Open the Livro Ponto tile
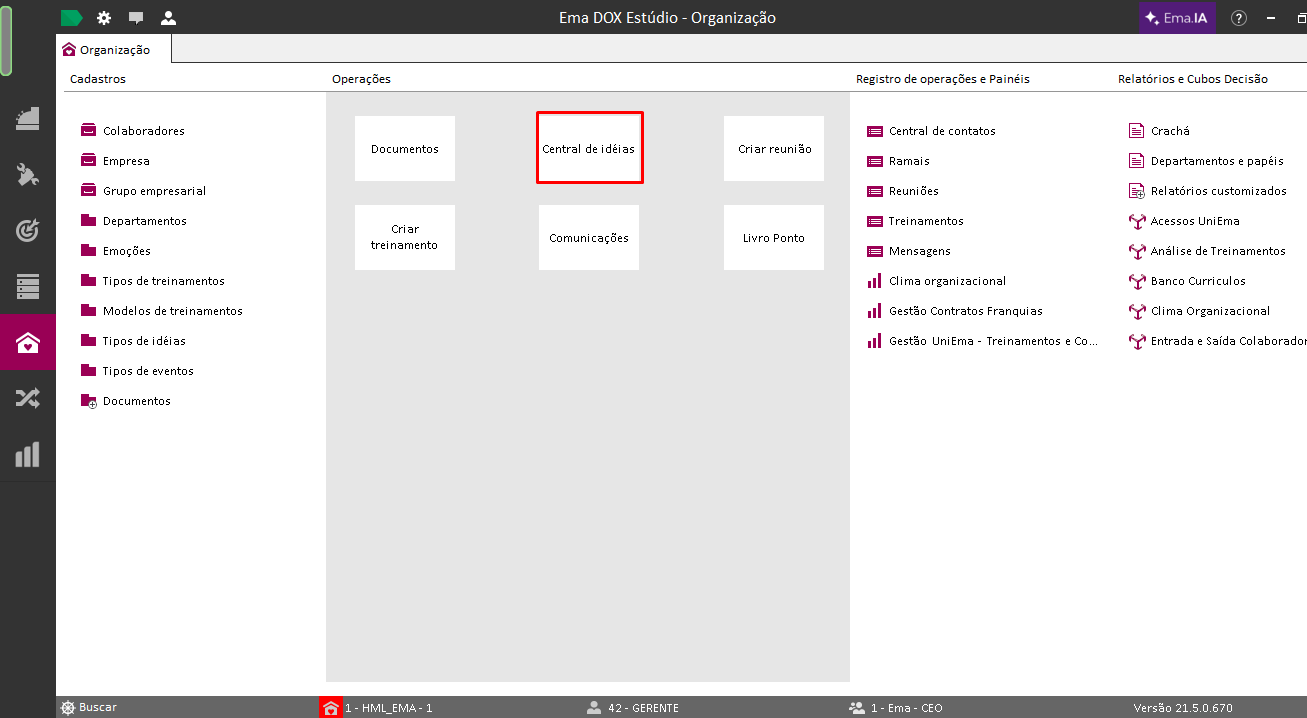 (x=774, y=238)
